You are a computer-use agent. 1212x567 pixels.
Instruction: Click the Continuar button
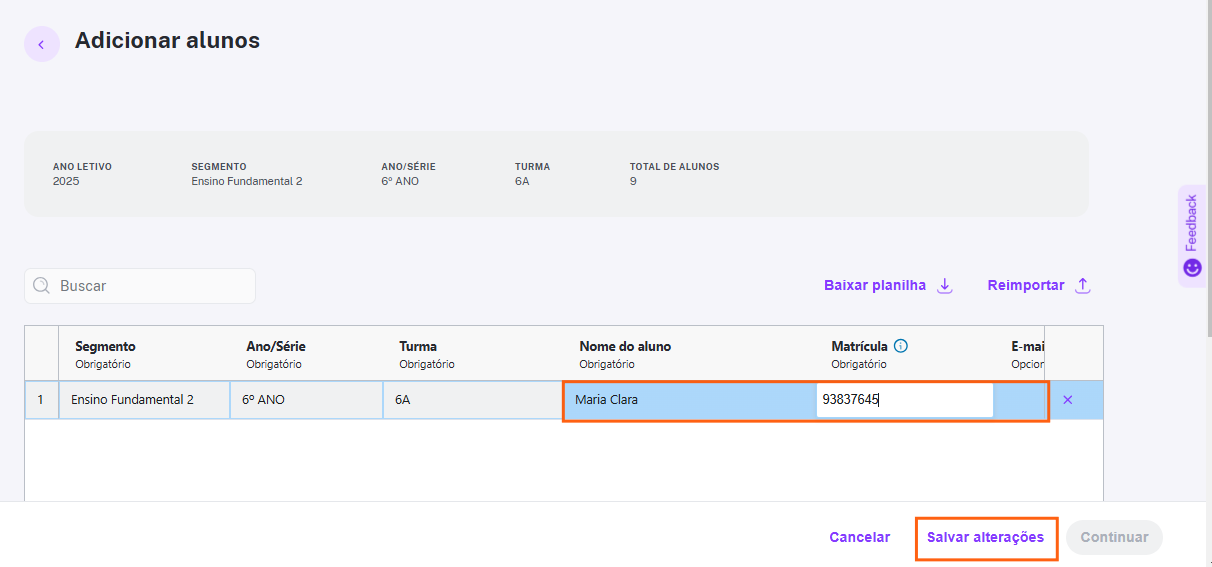(1114, 538)
